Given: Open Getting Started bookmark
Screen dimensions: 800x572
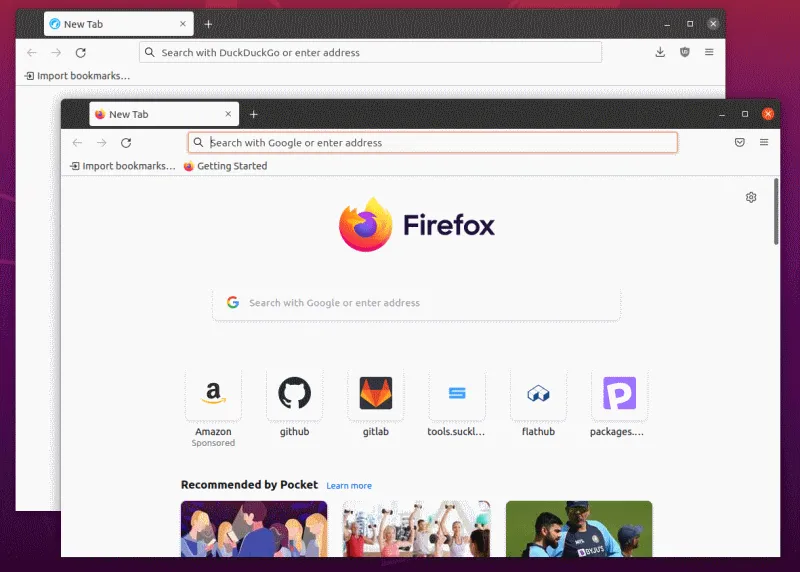Looking at the screenshot, I should pyautogui.click(x=226, y=166).
